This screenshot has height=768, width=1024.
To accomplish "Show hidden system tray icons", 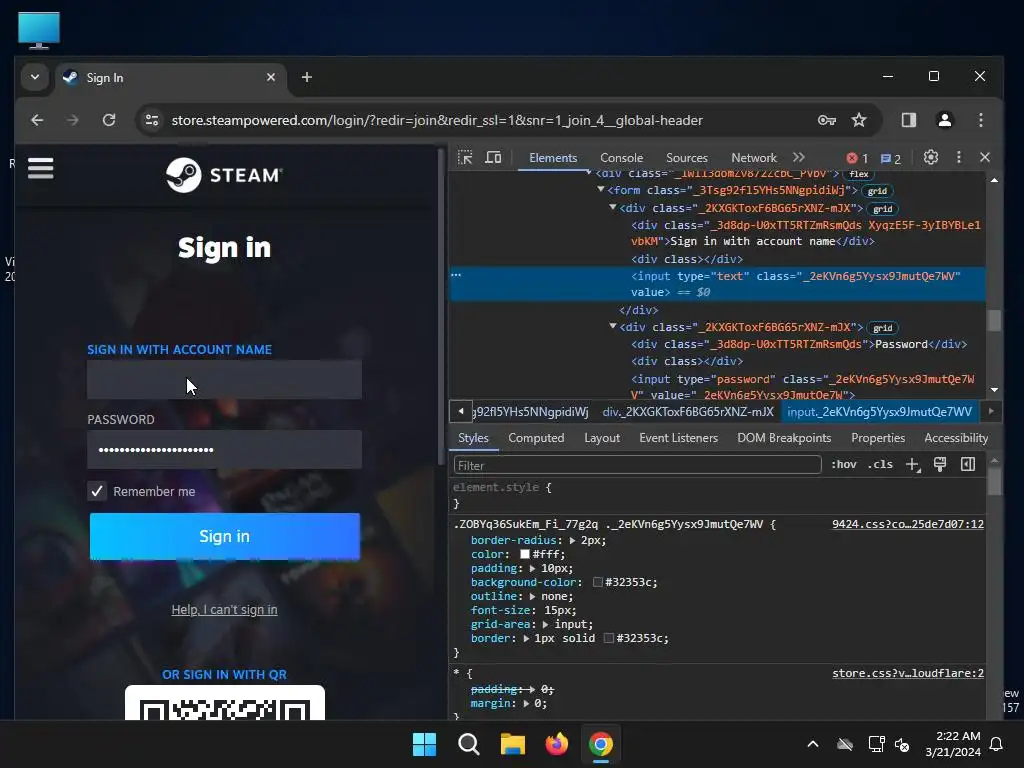I will pos(813,744).
